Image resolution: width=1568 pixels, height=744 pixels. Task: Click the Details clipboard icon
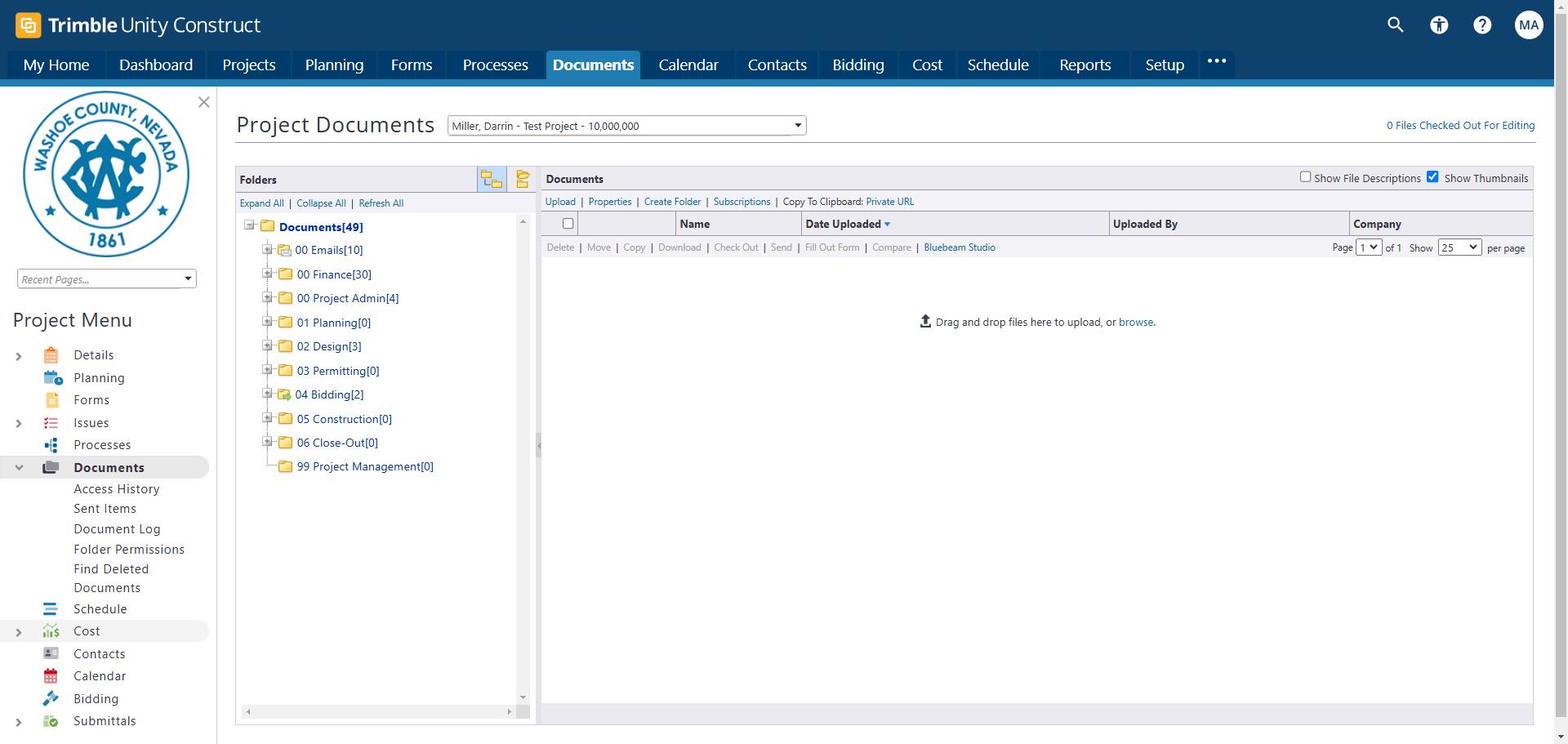coord(51,355)
